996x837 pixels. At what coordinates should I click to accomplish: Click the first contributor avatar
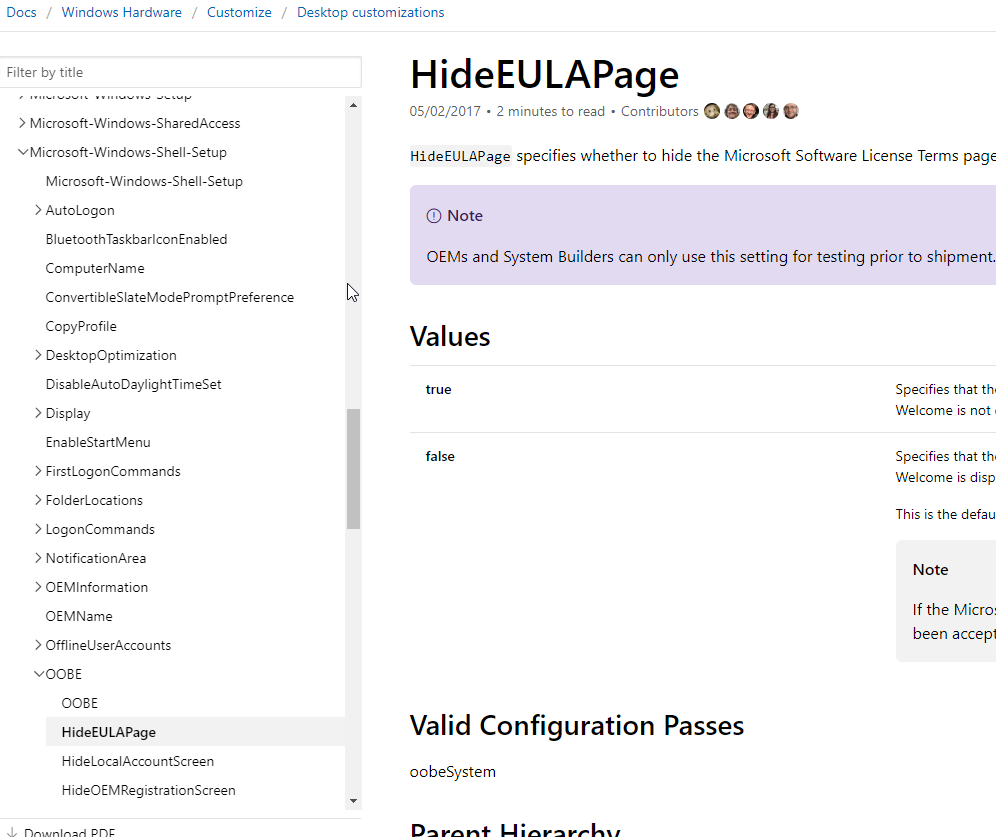pos(712,111)
